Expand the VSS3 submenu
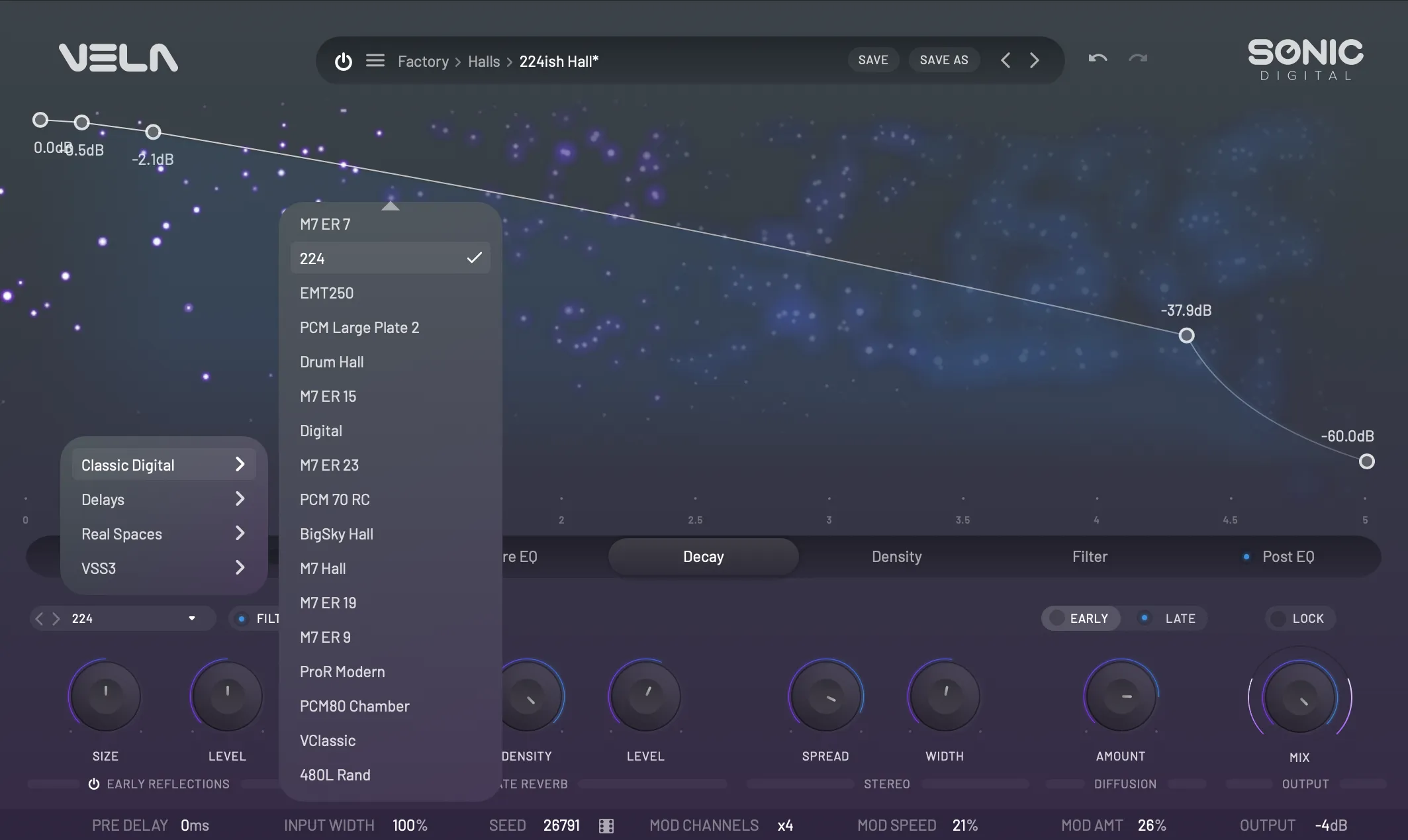1408x840 pixels. (x=164, y=568)
